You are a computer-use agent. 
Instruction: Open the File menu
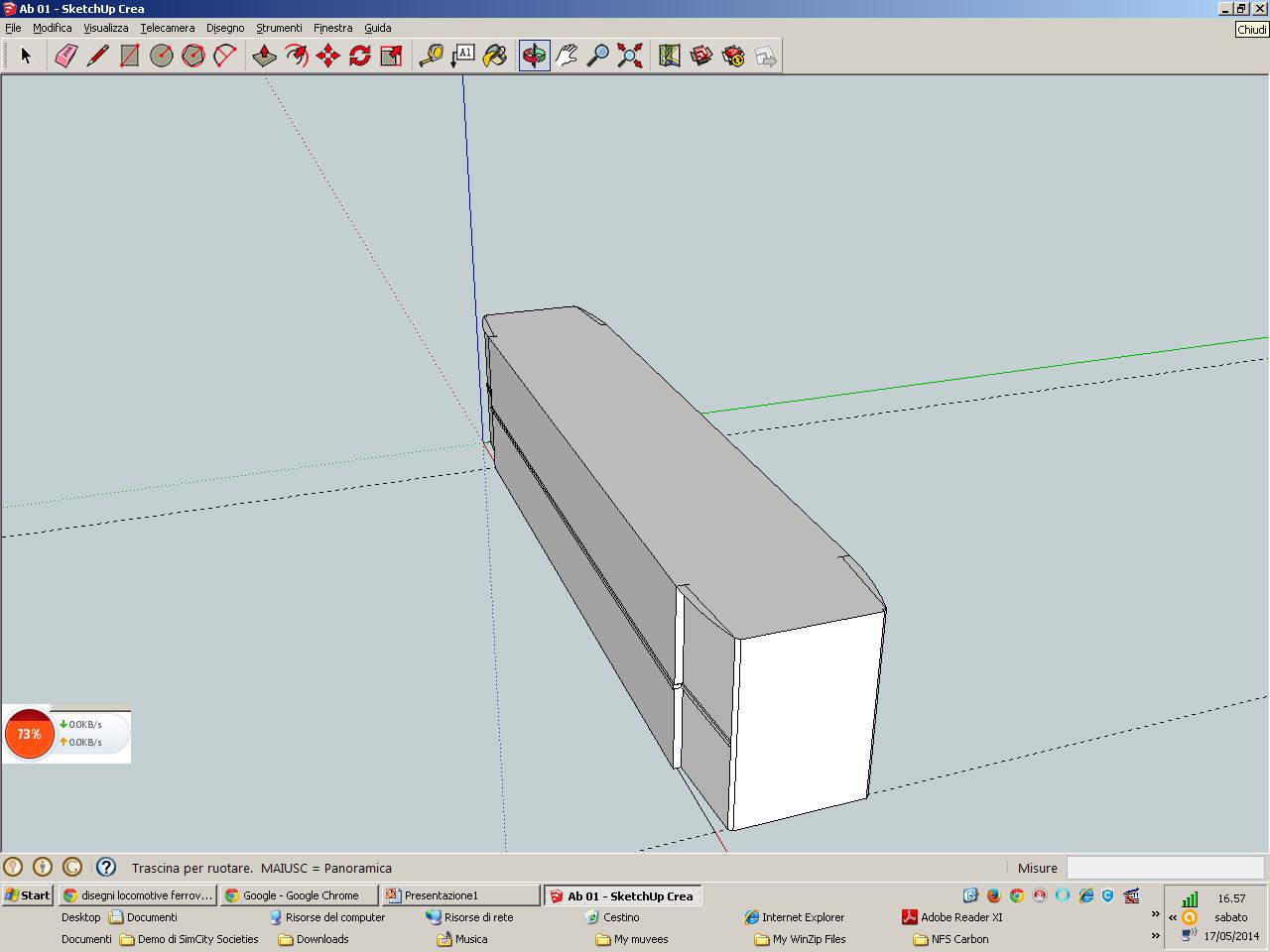pyautogui.click(x=13, y=28)
